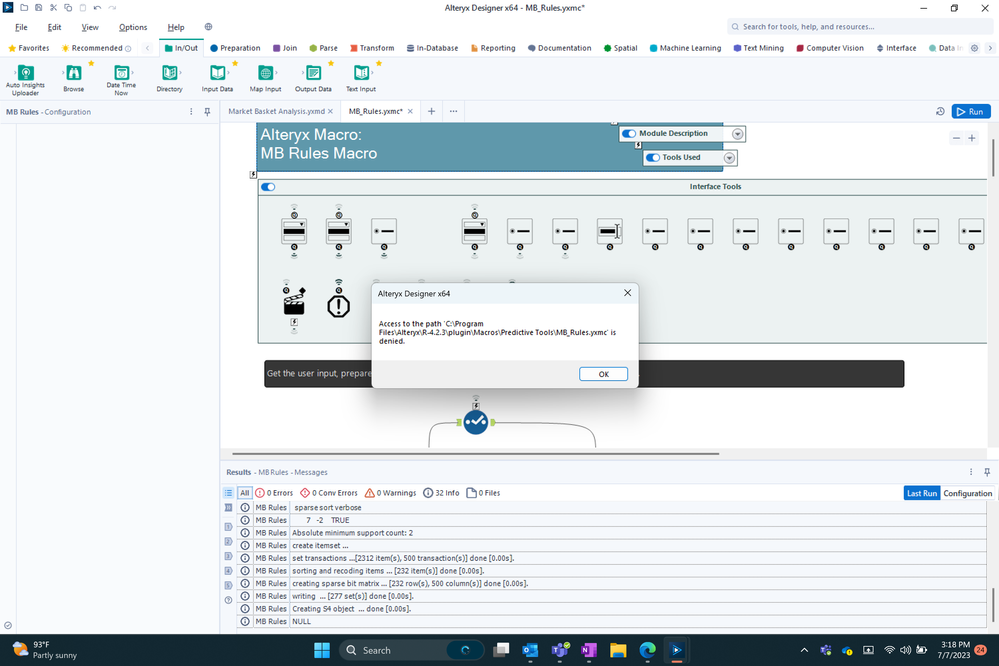Expand the Module Description dropdown arrow
Screen dimensions: 999x666
(737, 133)
